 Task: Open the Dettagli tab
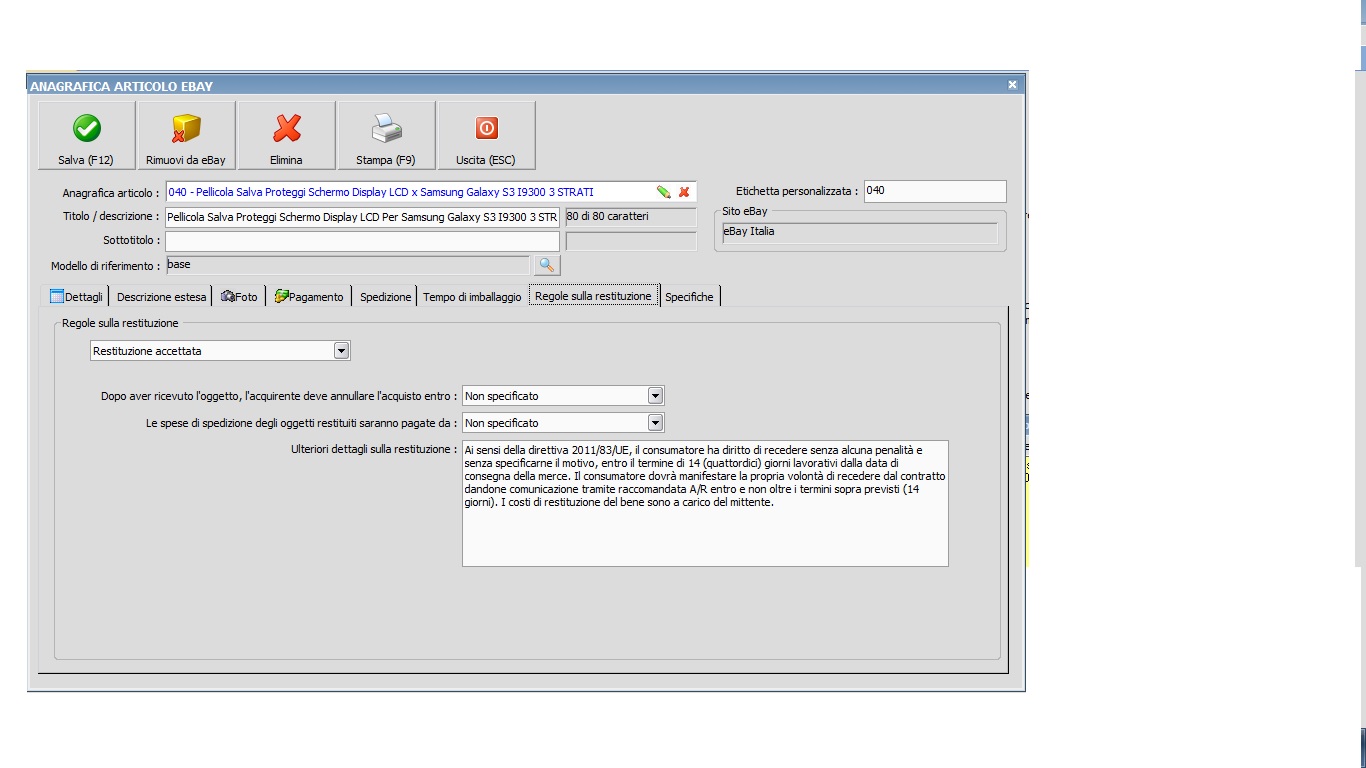[77, 296]
